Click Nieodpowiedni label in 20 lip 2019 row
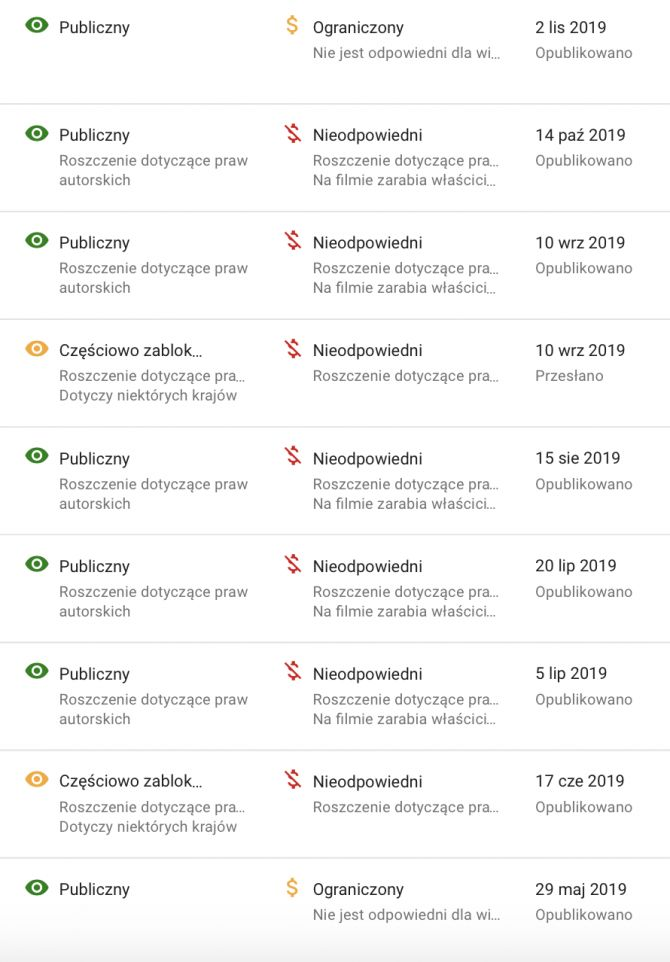The width and height of the screenshot is (670, 962). pyautogui.click(x=367, y=567)
